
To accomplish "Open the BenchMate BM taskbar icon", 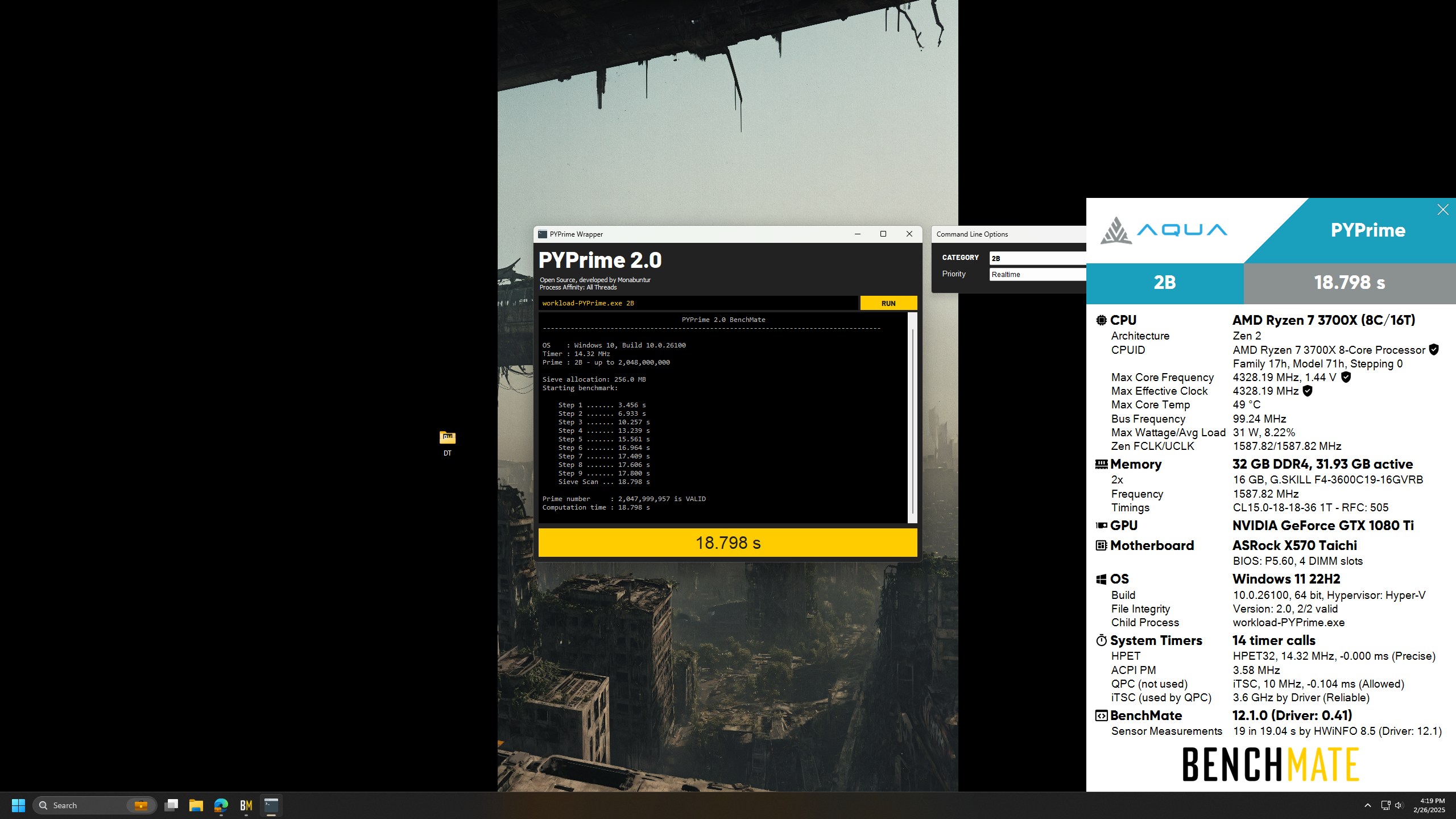I will coord(246,805).
